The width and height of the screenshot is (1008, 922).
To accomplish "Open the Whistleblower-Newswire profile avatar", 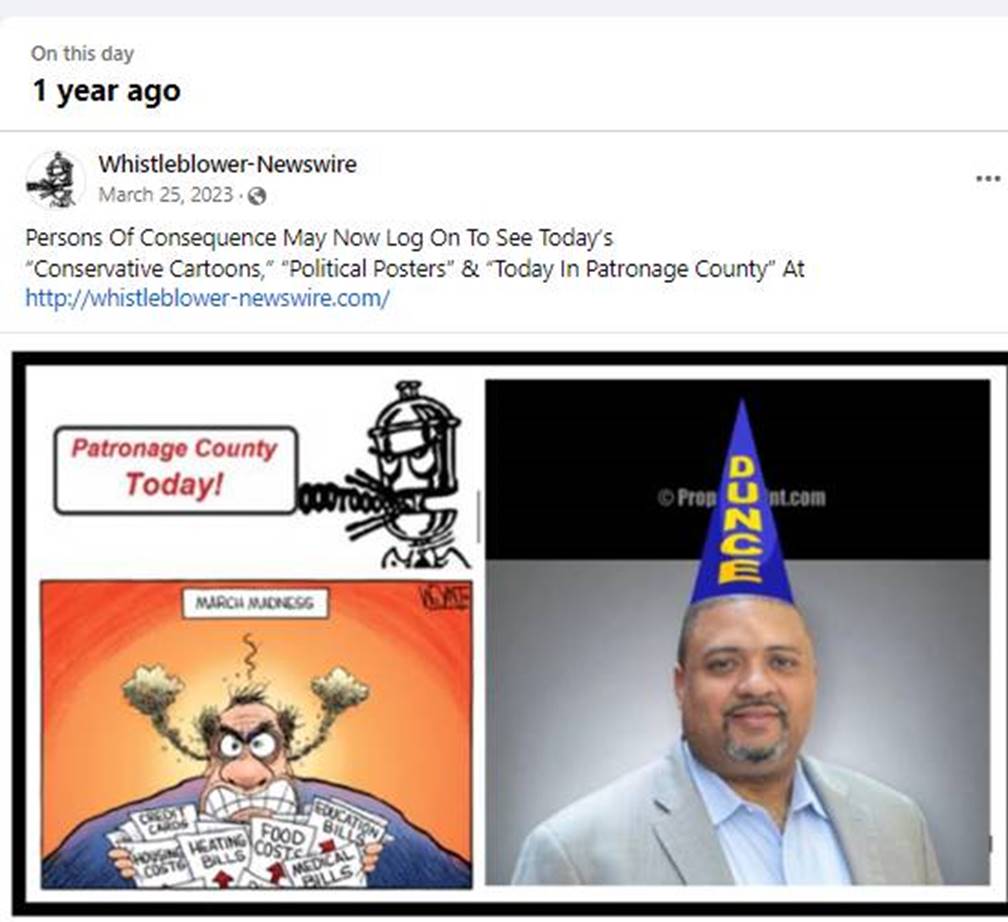I will (x=55, y=179).
